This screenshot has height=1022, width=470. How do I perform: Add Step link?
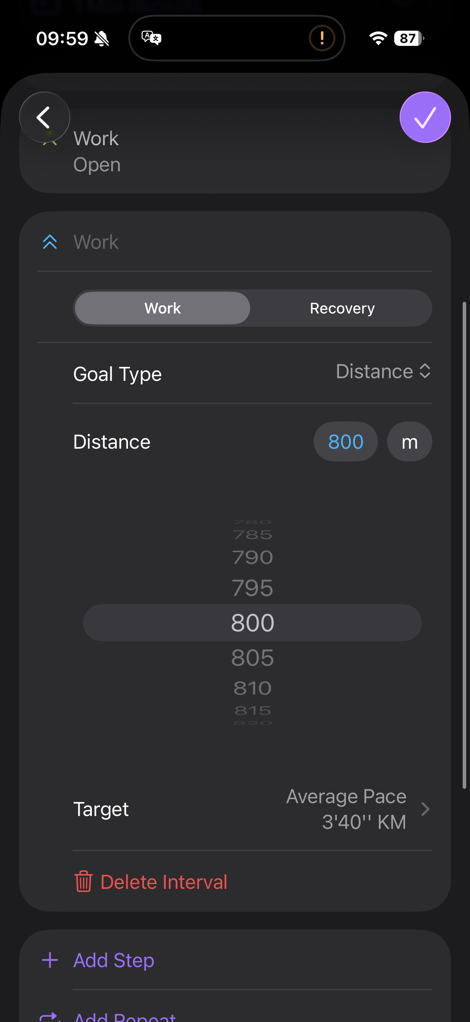point(113,960)
